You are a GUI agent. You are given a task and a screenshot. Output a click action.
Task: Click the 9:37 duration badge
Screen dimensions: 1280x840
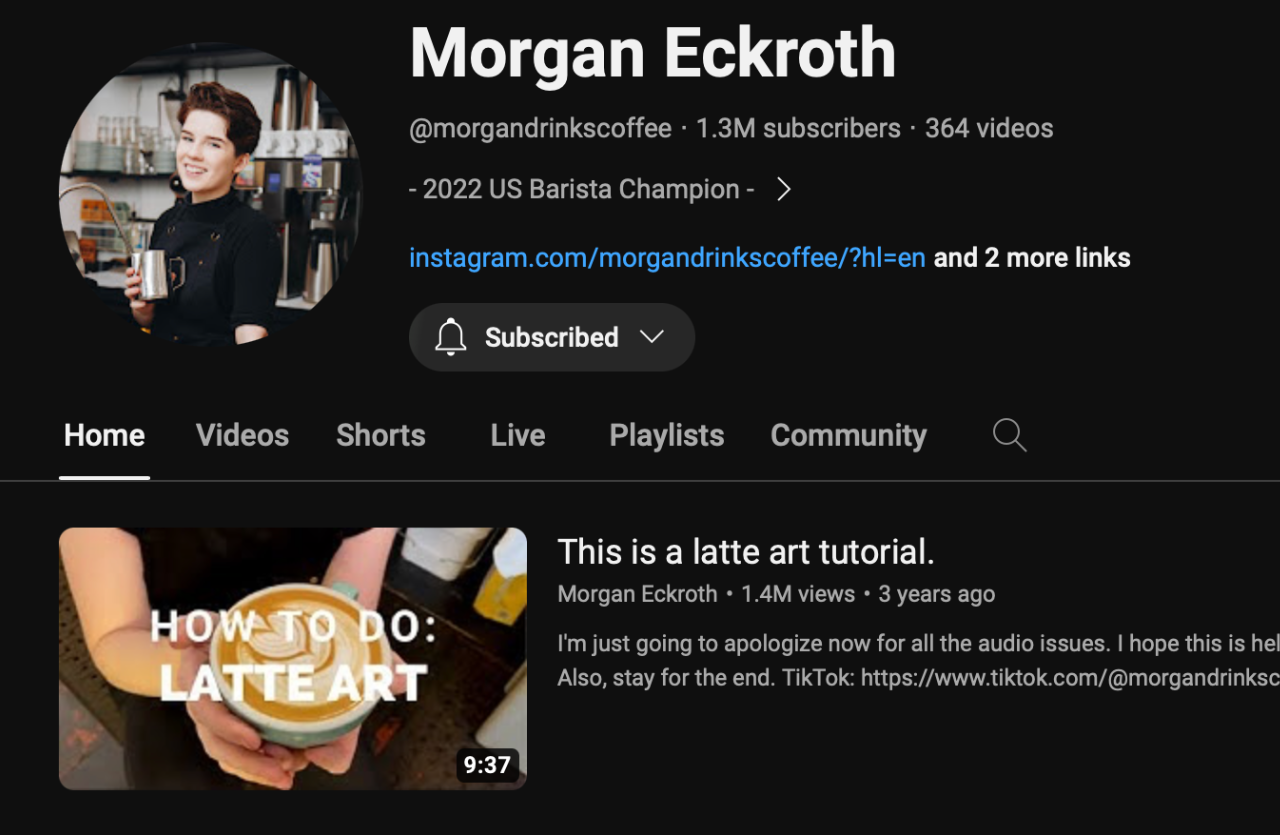pos(488,765)
